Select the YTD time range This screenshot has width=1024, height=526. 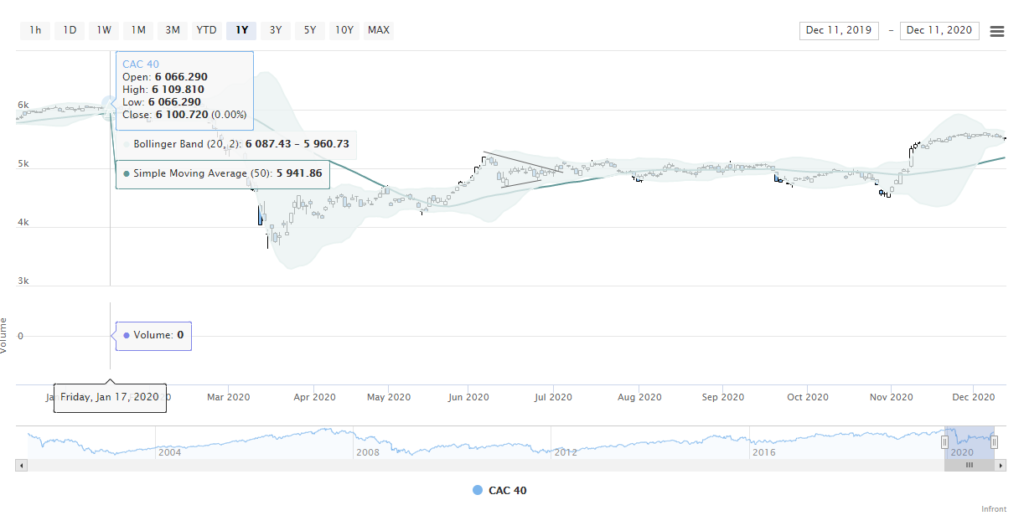[207, 30]
